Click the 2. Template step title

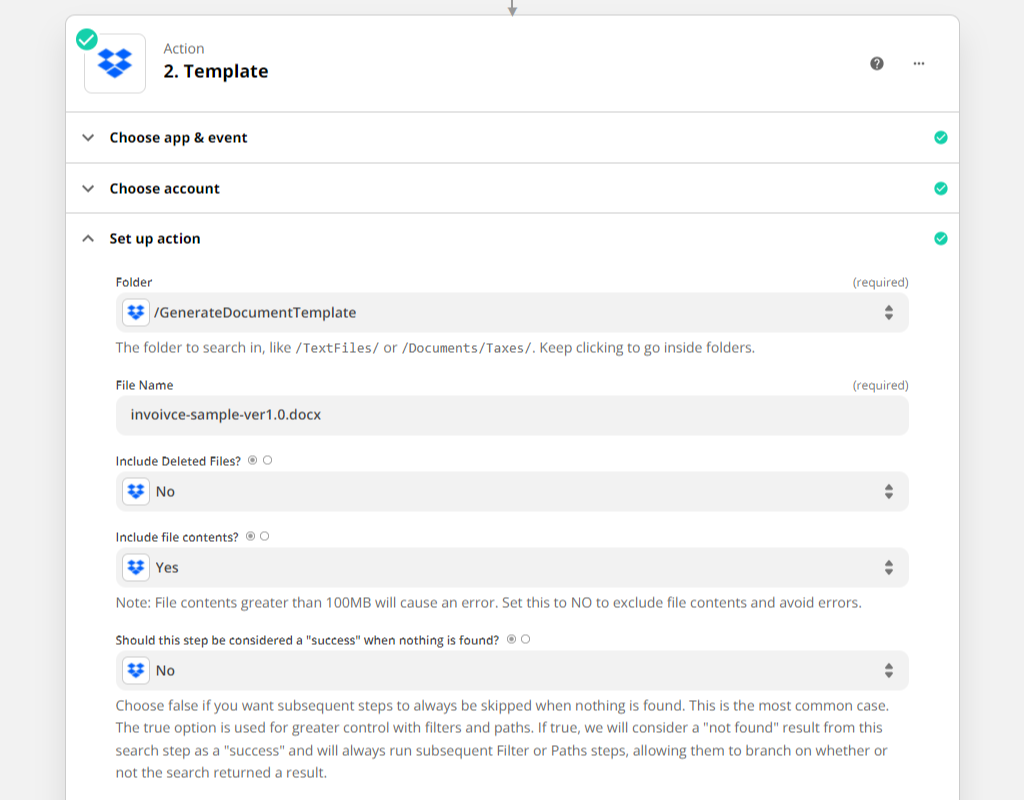[x=216, y=71]
